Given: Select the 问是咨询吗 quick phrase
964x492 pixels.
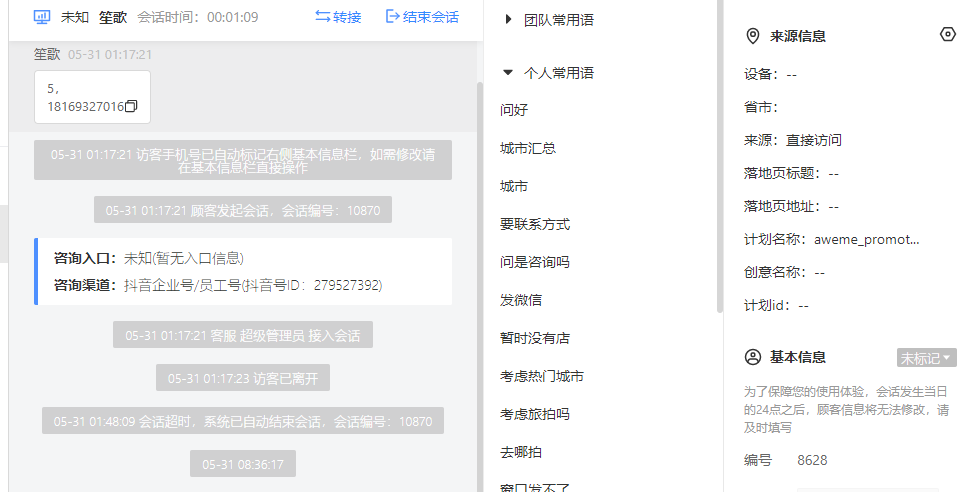Looking at the screenshot, I should click(x=535, y=263).
